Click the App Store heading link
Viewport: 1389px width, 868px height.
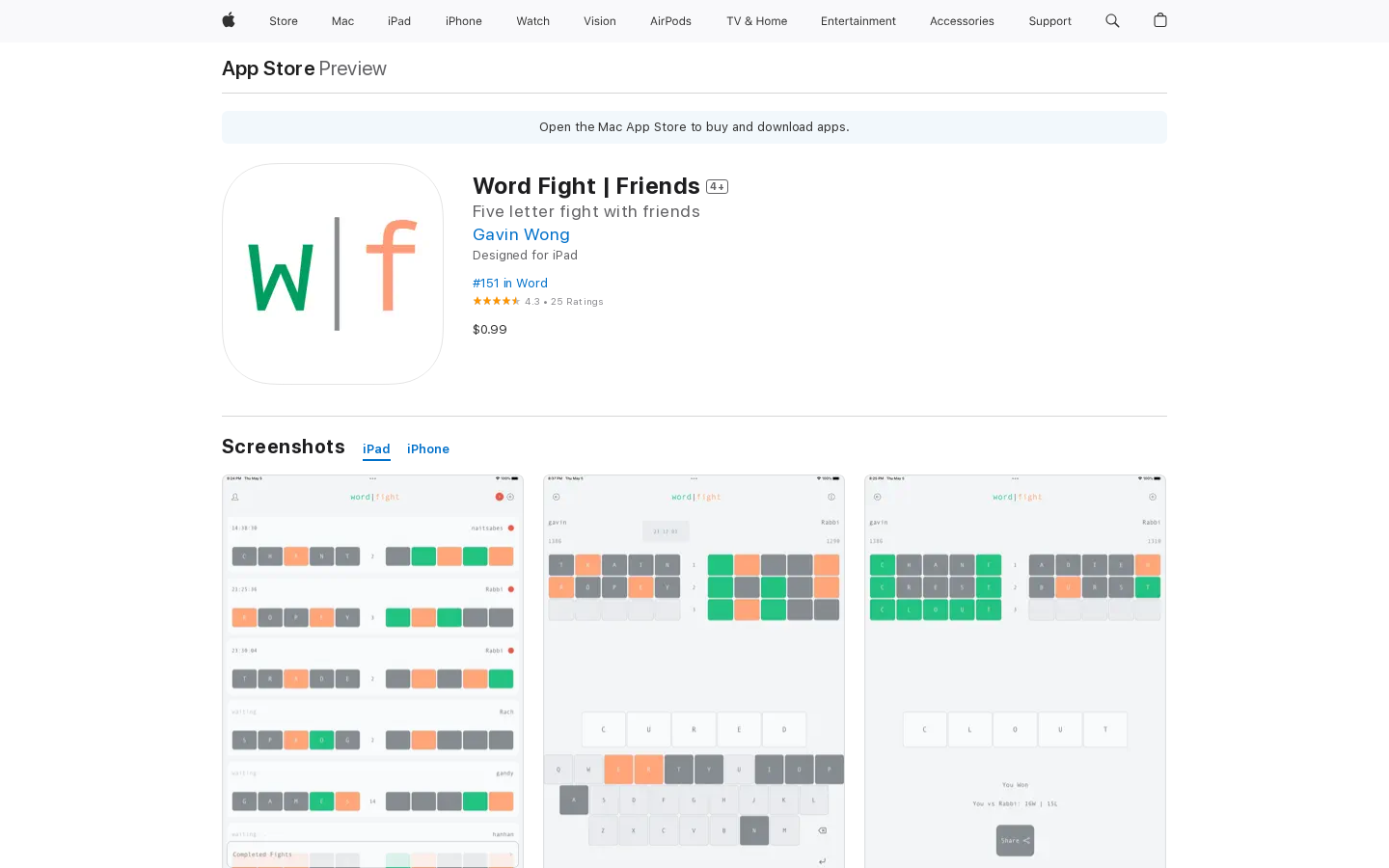click(268, 68)
